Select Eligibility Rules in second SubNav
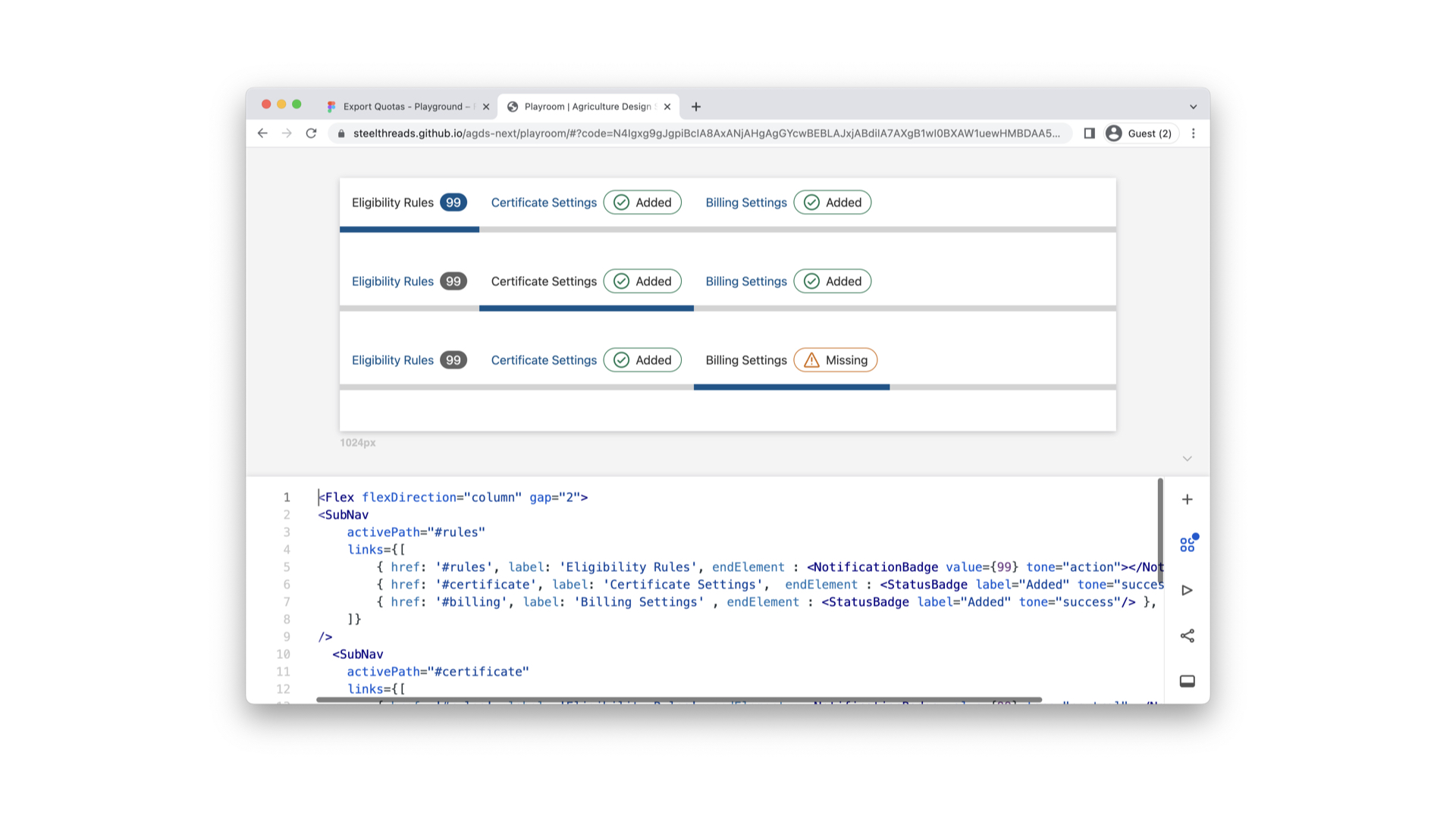 pos(392,281)
